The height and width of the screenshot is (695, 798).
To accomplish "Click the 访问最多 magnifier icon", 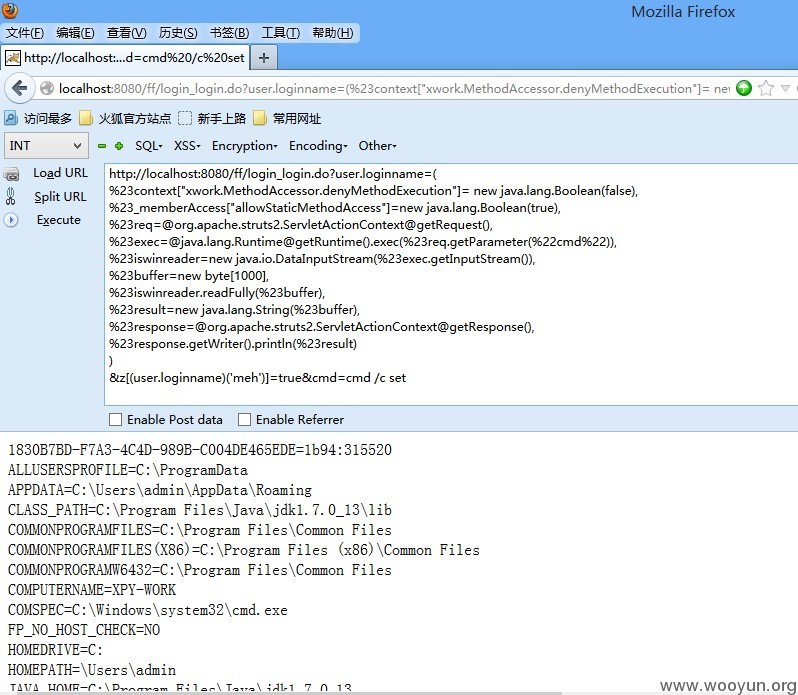I will point(11,119).
